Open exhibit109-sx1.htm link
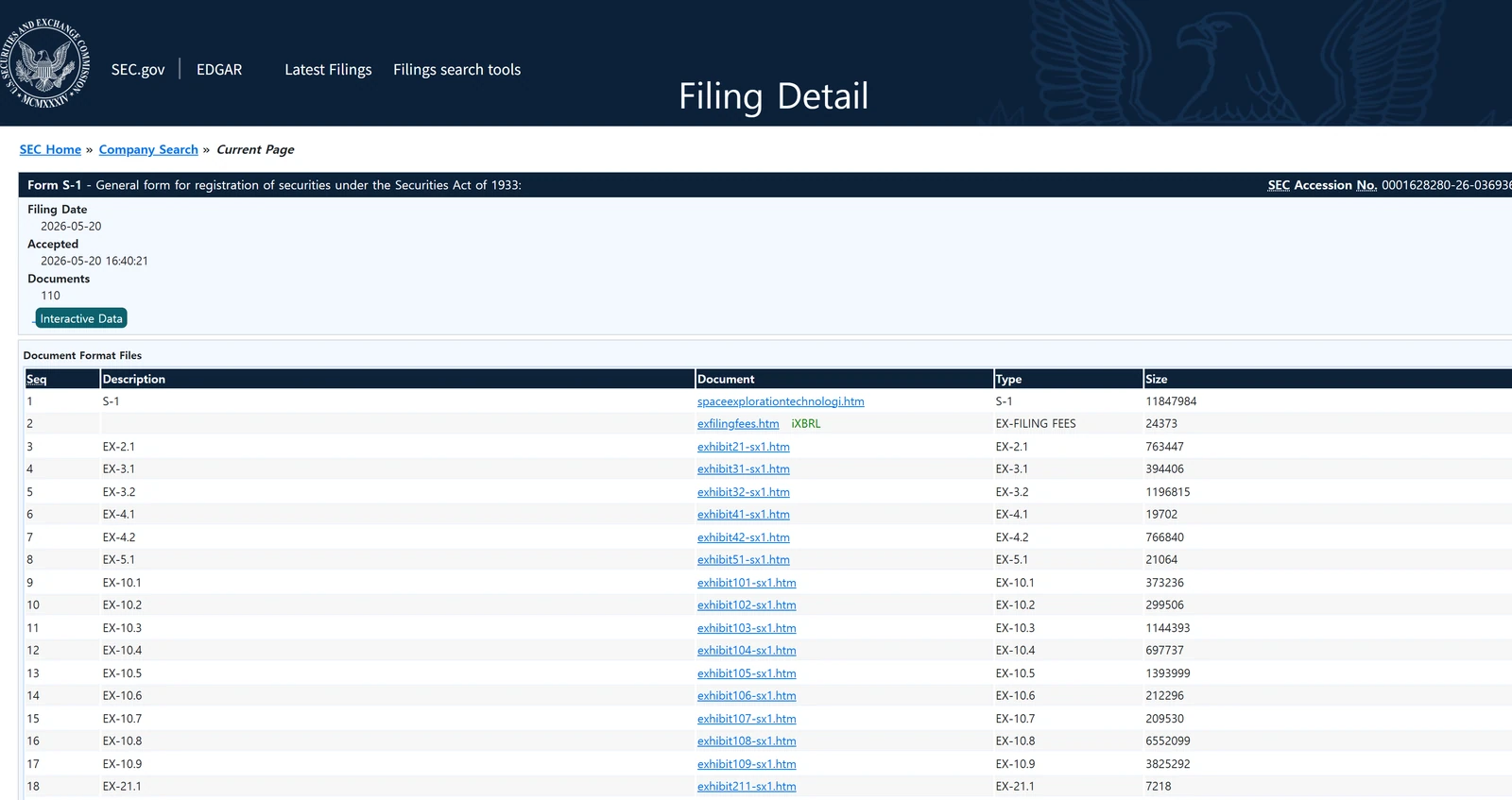 747,764
